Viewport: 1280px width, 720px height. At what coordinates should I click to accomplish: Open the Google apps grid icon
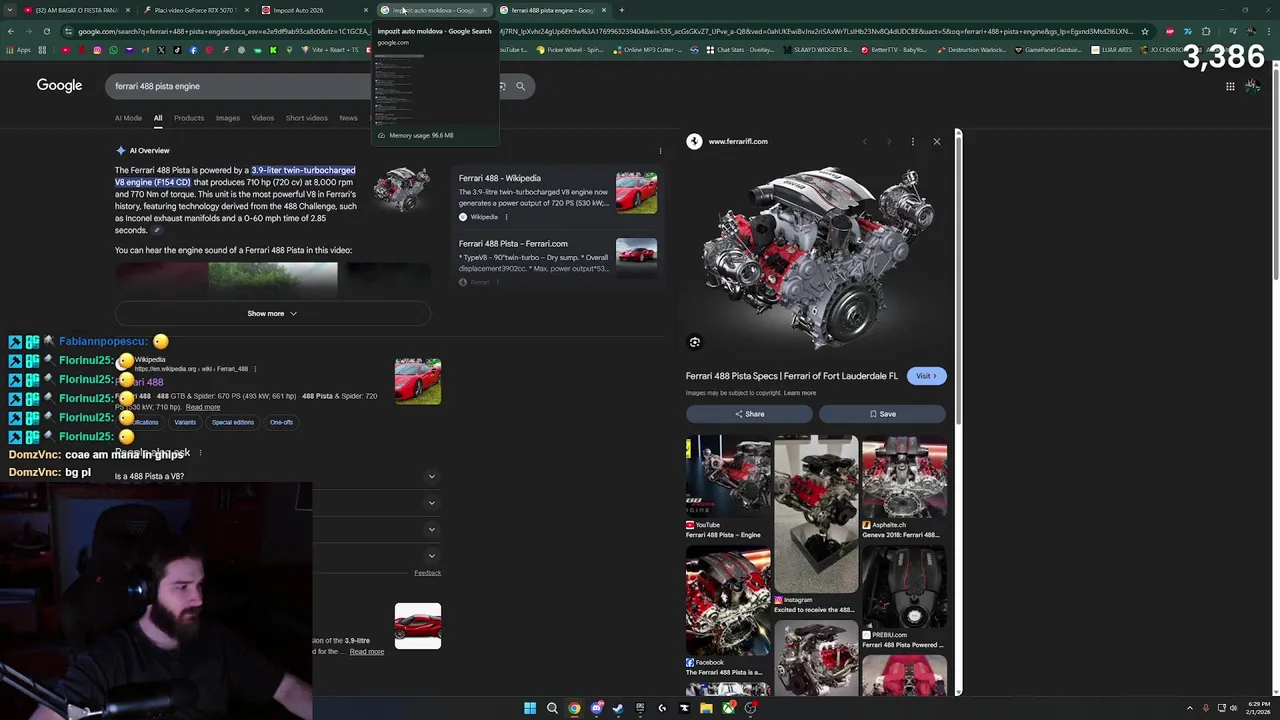point(1230,86)
